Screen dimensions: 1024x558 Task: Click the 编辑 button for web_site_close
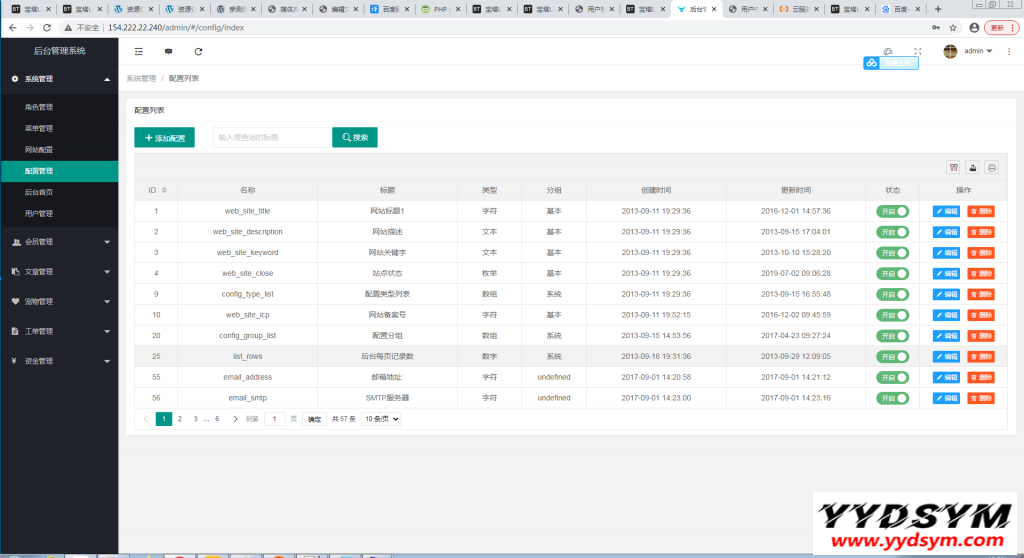click(946, 273)
